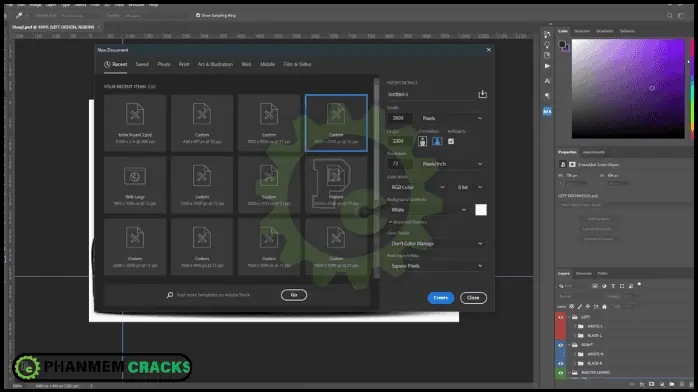Screen dimensions: 698x392
Task: Open Square Pixels aspect ratio dropdown
Action: pos(436,266)
